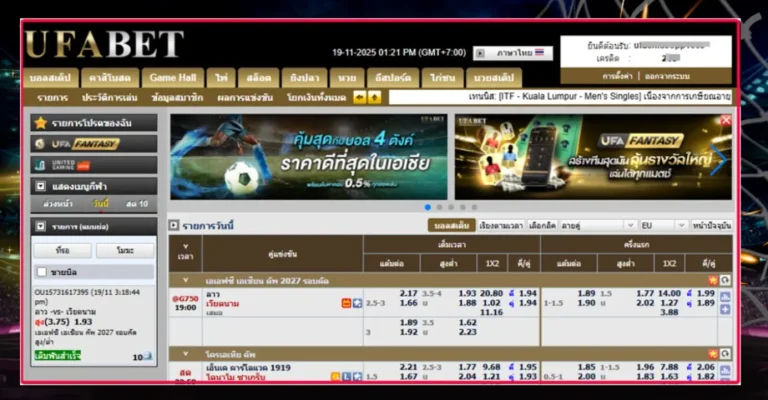Click the right arrow next to the news ticker
The image size is (768, 400).
375,98
